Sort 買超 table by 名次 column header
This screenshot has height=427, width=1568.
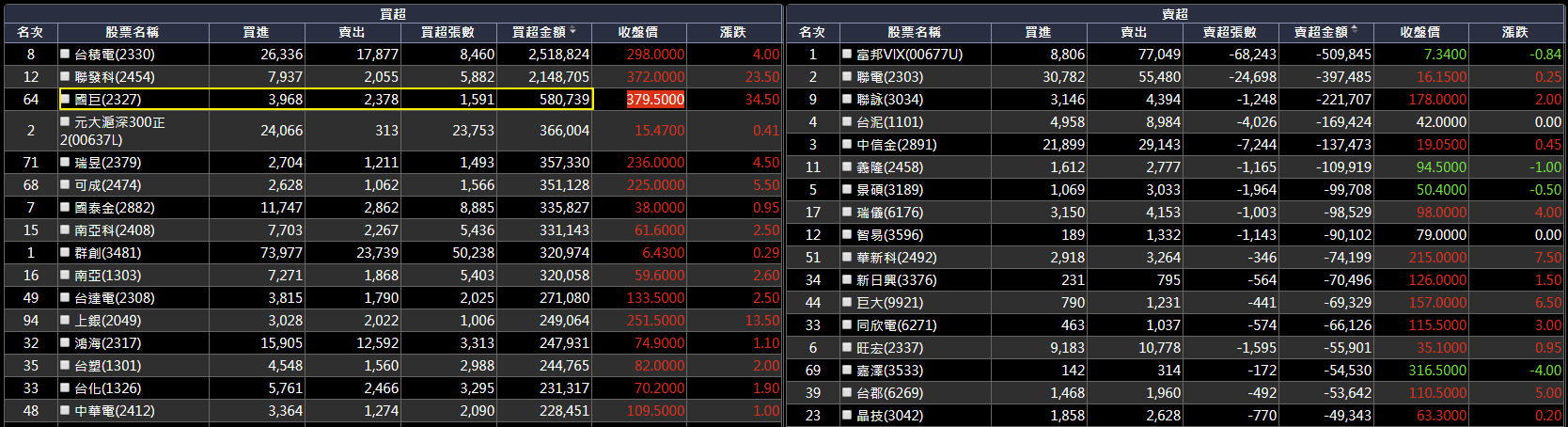tap(30, 32)
